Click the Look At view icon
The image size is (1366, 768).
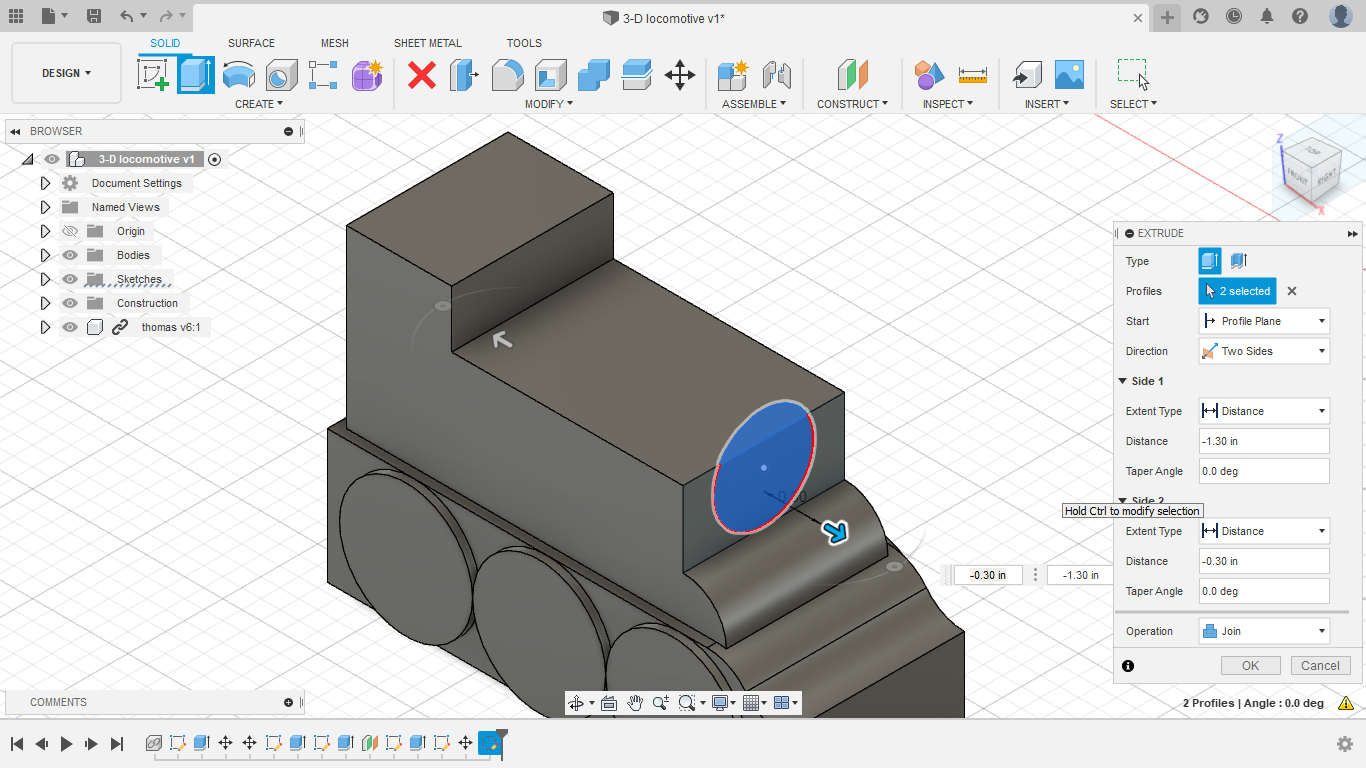tap(609, 703)
